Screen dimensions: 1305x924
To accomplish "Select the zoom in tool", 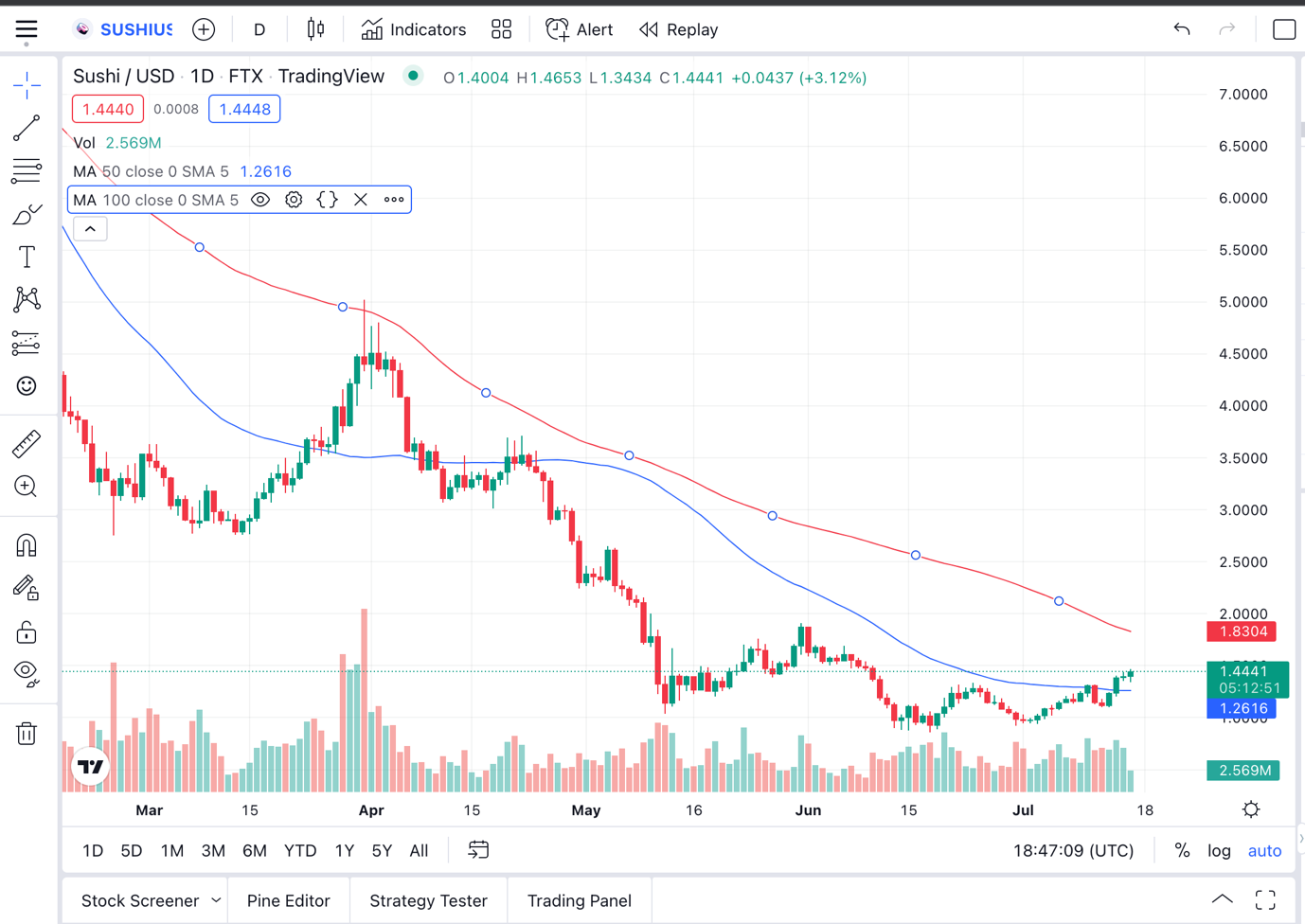I will click(27, 487).
